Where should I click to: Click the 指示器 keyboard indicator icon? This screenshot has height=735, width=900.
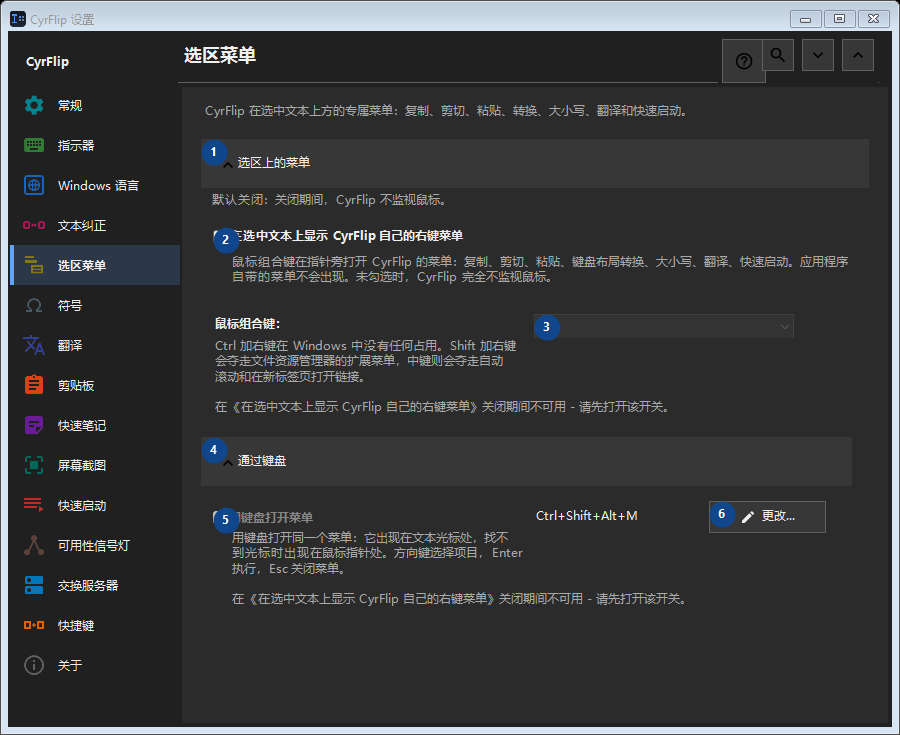34,145
